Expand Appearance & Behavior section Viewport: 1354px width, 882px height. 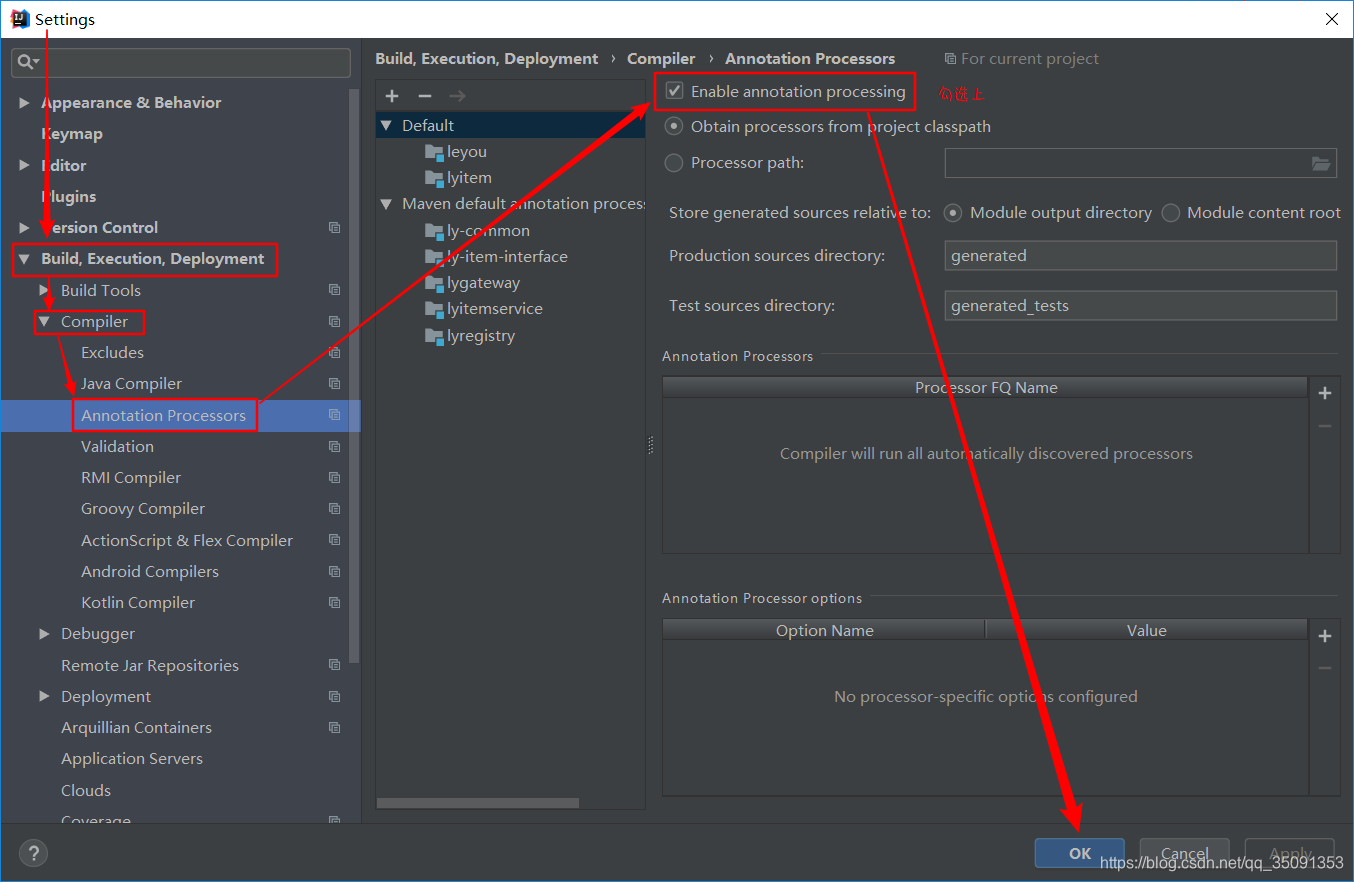coord(25,103)
